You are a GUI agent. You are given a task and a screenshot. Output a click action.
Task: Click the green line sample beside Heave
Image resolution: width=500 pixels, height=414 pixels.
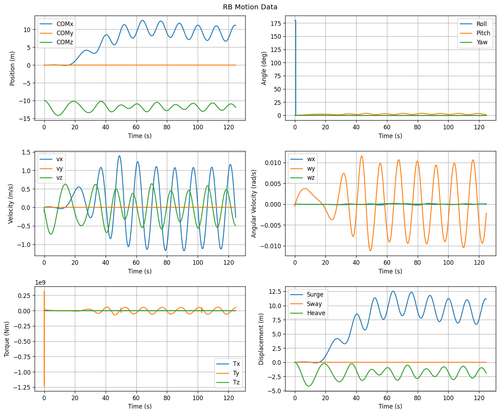click(297, 313)
